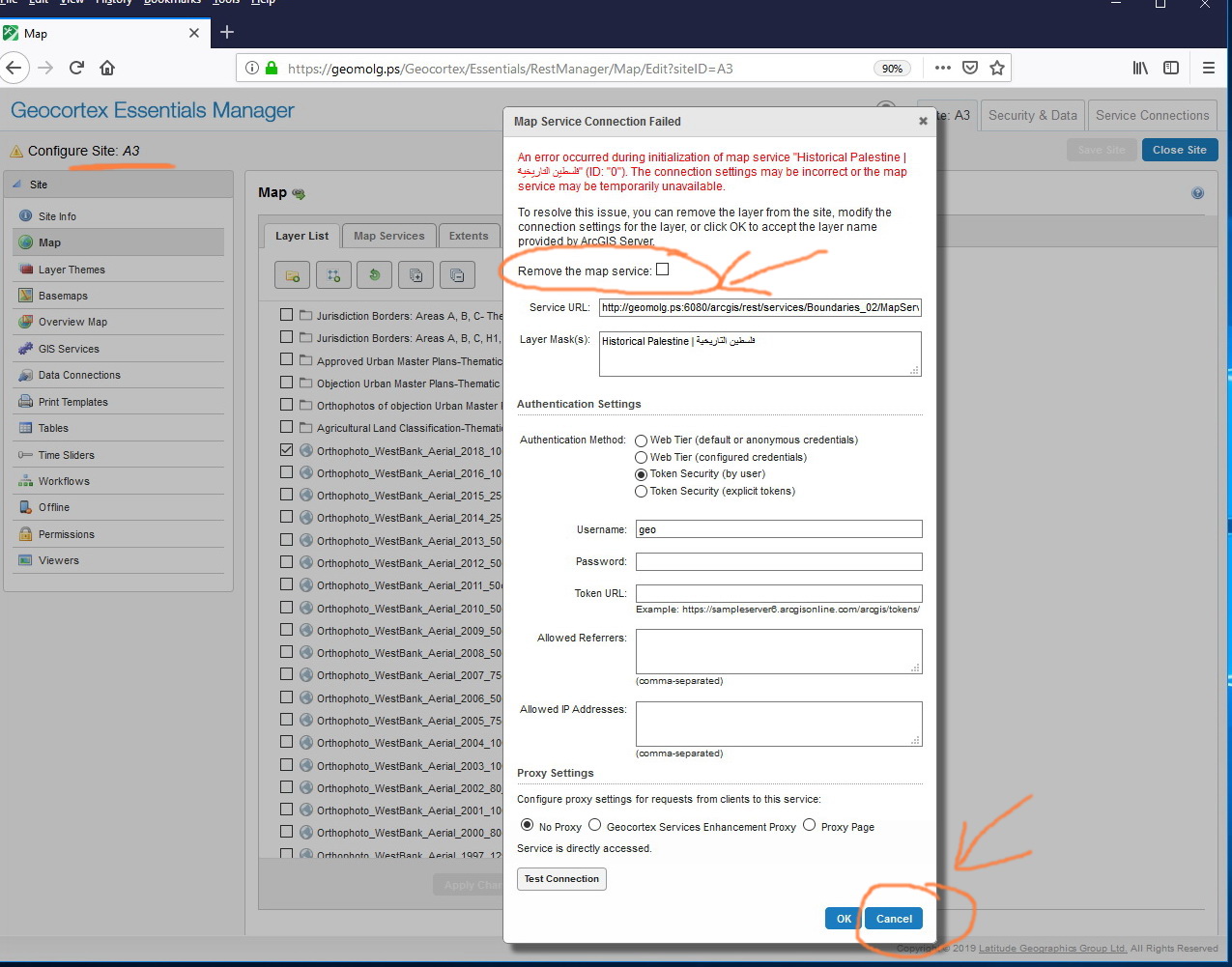Select Web Tier default or anonymous credentials

[641, 441]
